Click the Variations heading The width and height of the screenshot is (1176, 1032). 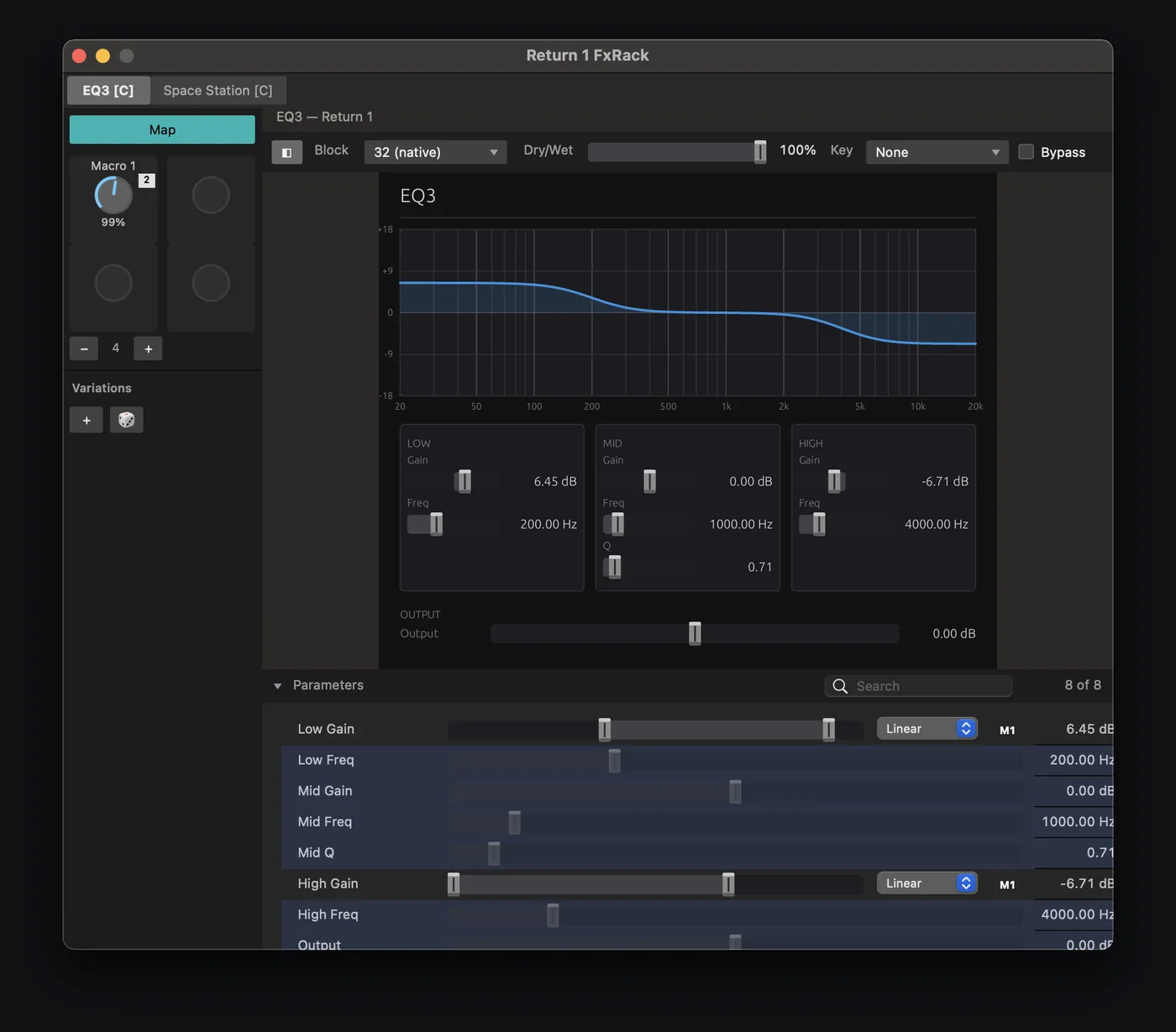[102, 388]
